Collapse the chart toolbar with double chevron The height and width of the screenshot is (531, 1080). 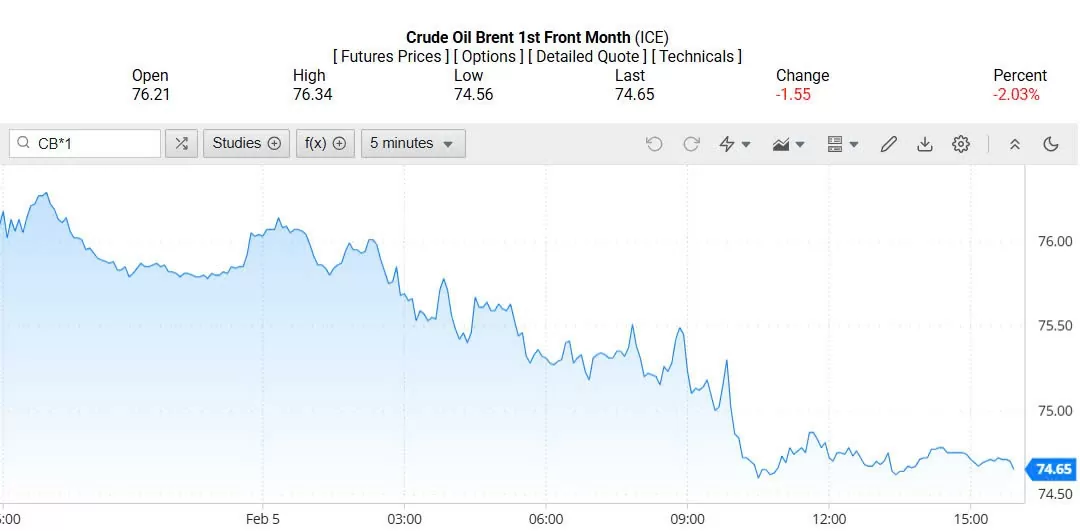pos(1014,144)
